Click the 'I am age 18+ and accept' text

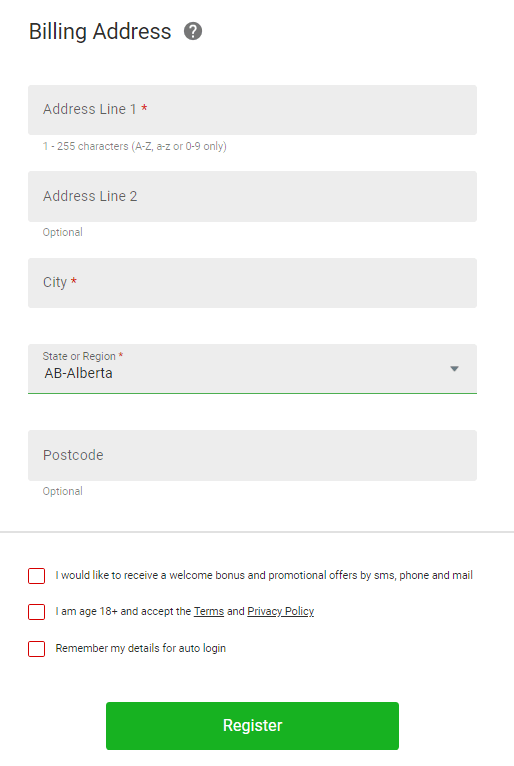(123, 611)
